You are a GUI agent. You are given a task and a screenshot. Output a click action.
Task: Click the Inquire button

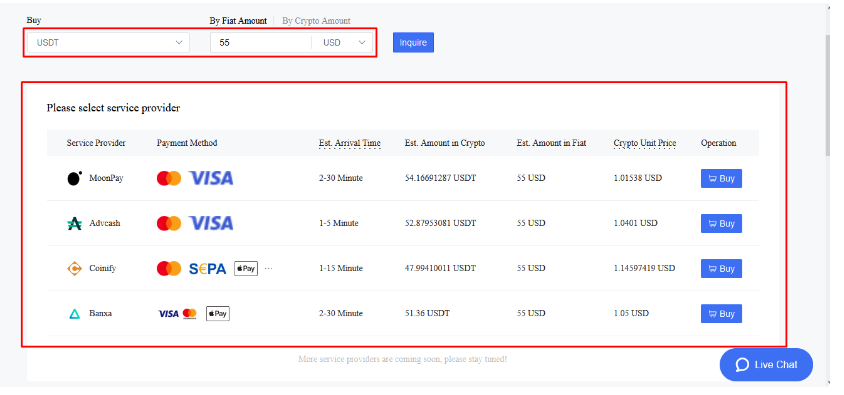click(413, 43)
